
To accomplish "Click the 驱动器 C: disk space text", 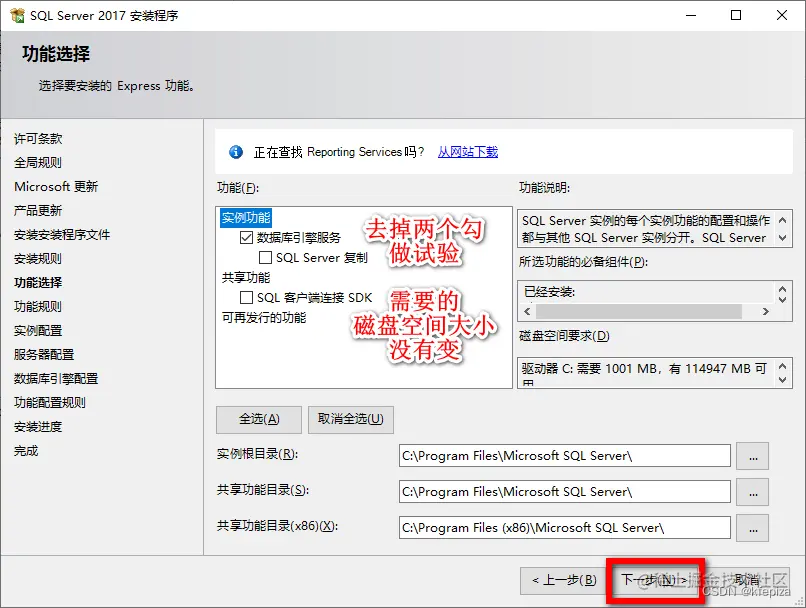I will point(645,369).
